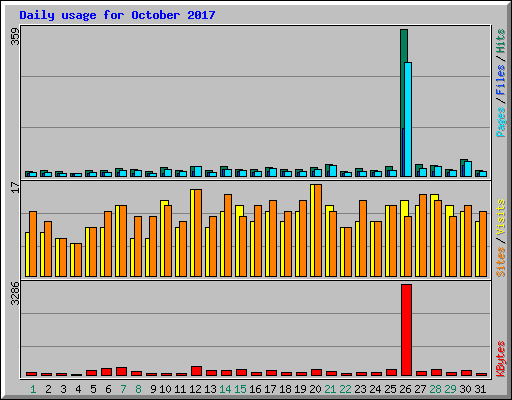Click the cyan Pages bar for day 30

[x=468, y=169]
